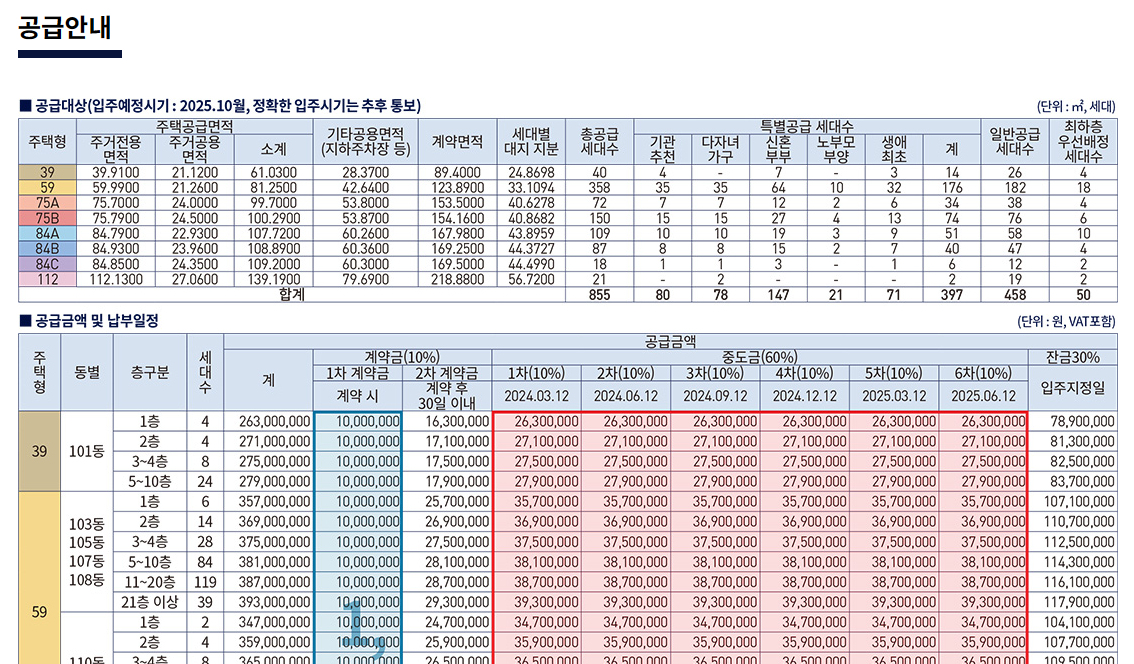This screenshot has width=1134, height=664.
Task: Click the 중도금(60%) header
Action: pyautogui.click(x=759, y=357)
